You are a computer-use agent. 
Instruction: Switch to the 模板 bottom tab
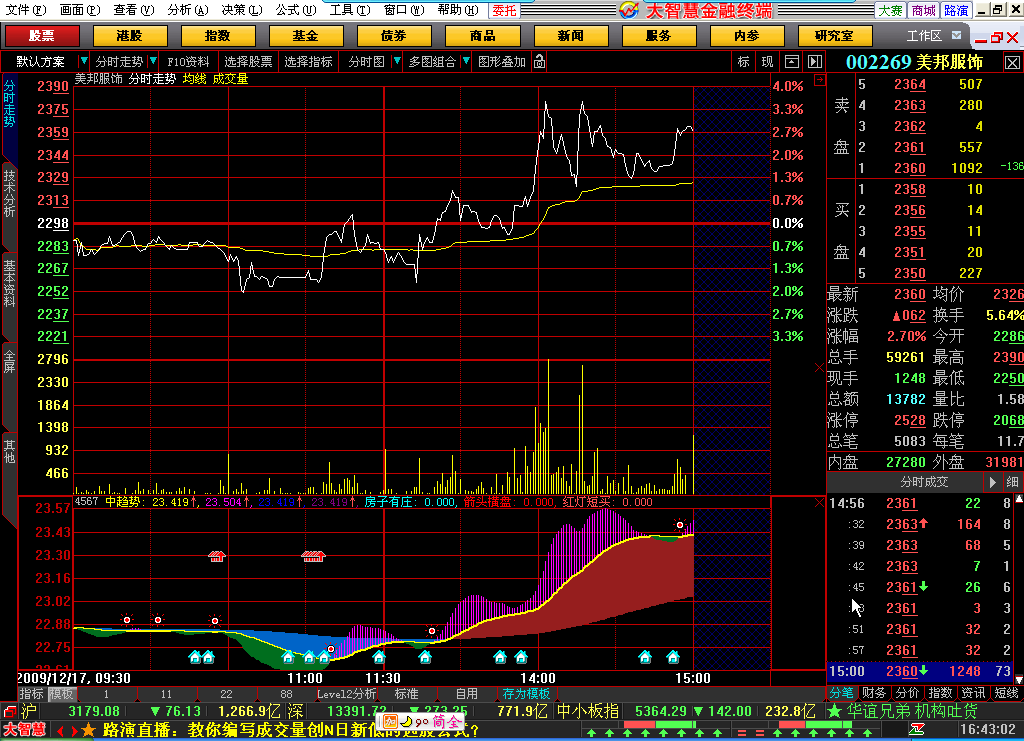click(x=61, y=693)
